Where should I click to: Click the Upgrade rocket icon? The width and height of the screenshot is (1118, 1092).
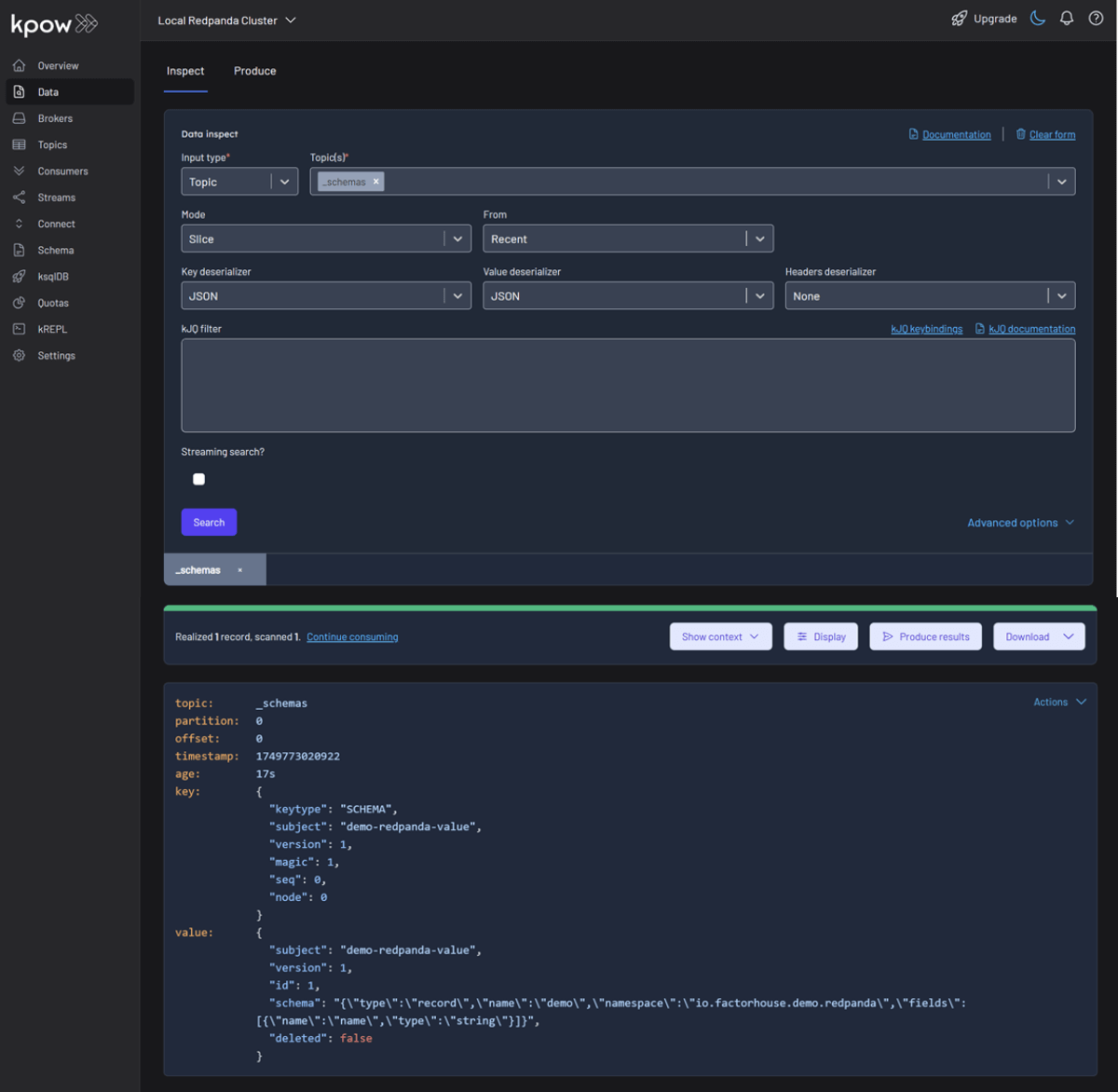[960, 18]
